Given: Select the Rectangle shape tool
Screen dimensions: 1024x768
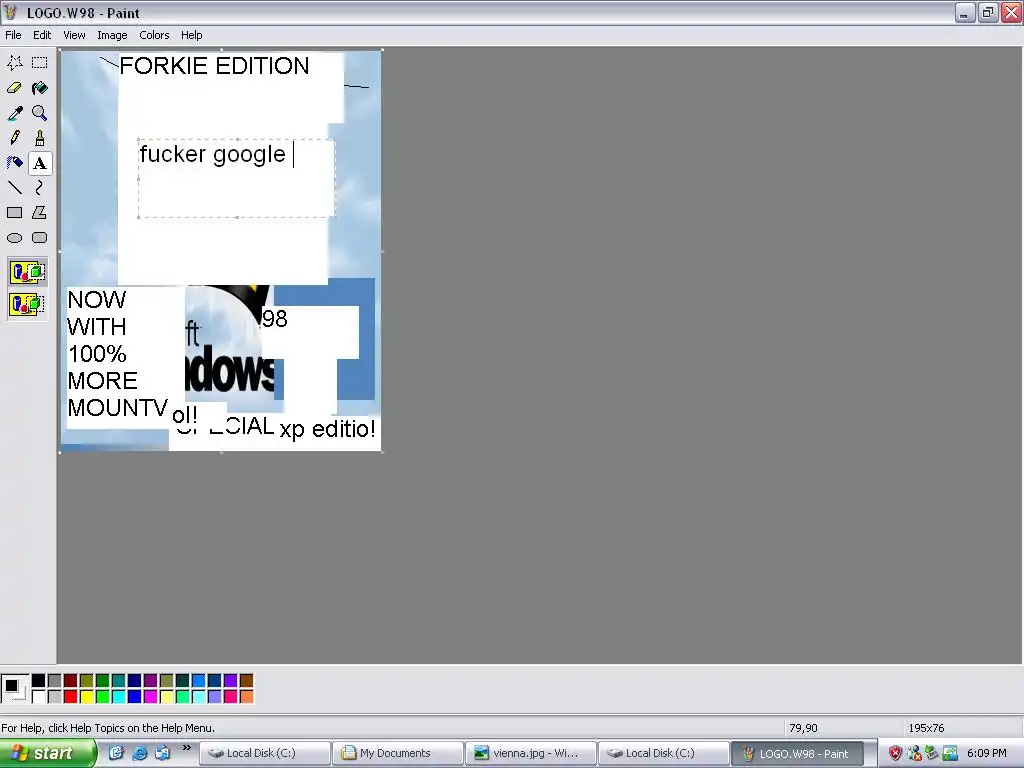Looking at the screenshot, I should coord(14,213).
